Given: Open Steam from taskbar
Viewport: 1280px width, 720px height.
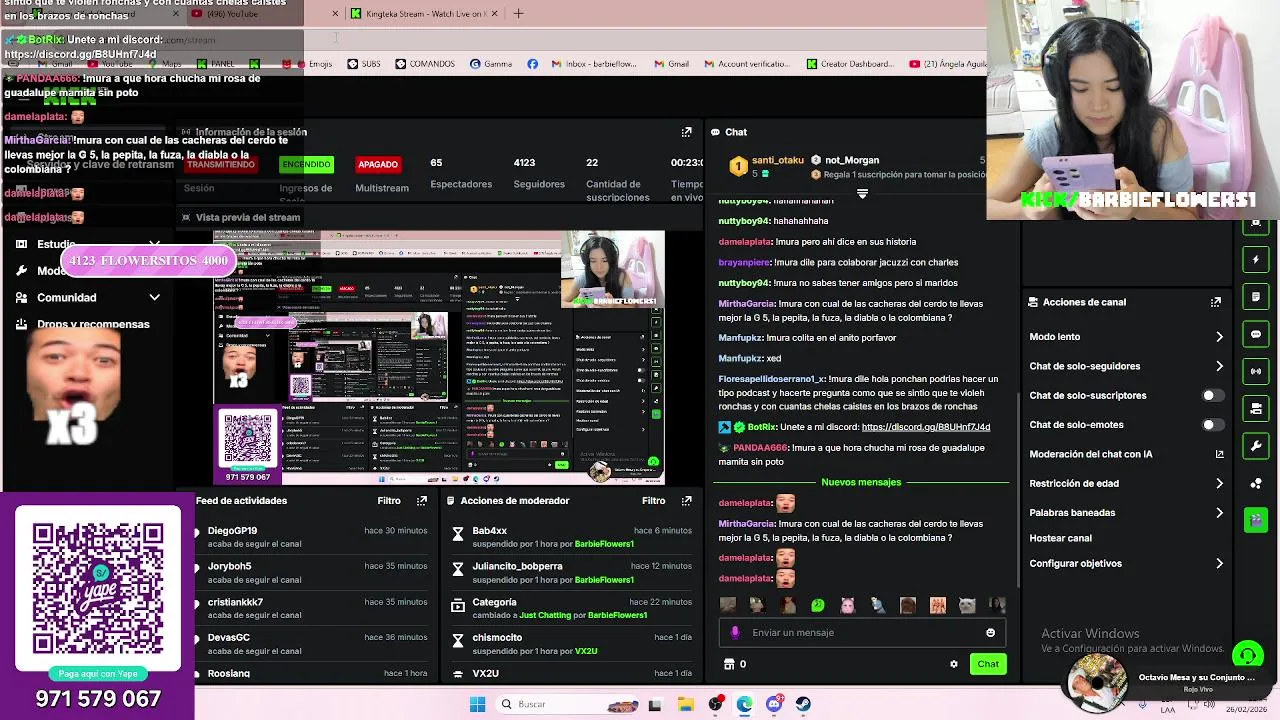Looking at the screenshot, I should (803, 704).
